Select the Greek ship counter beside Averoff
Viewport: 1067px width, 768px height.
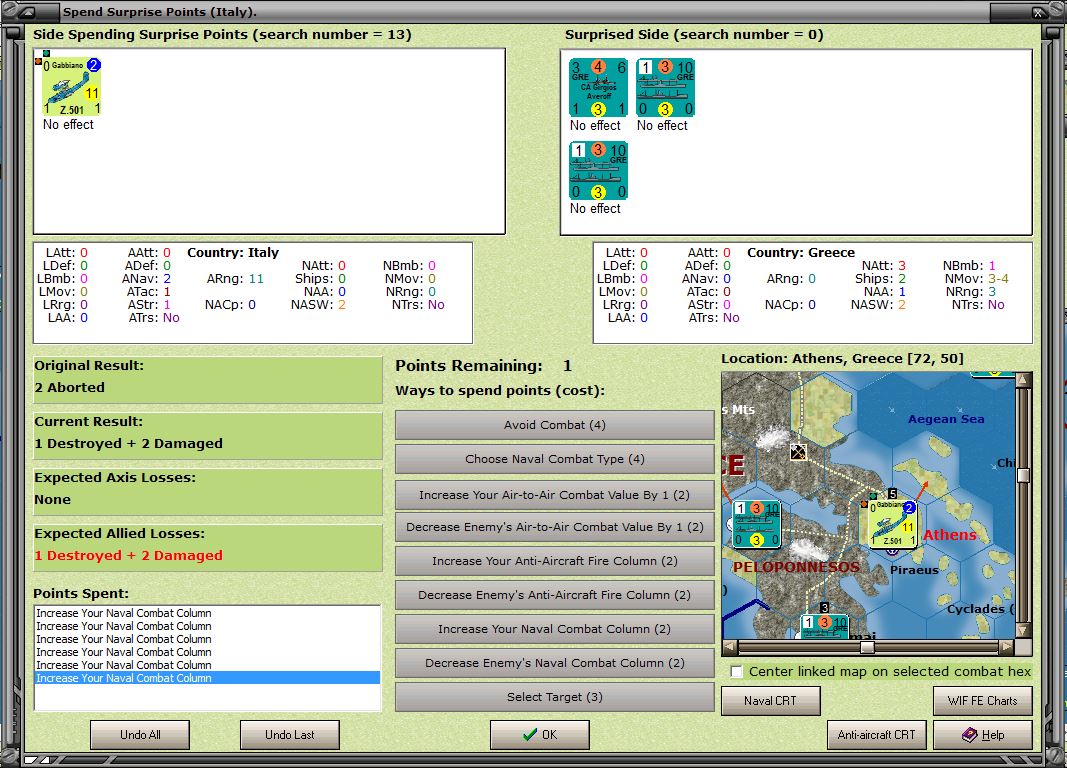point(665,88)
